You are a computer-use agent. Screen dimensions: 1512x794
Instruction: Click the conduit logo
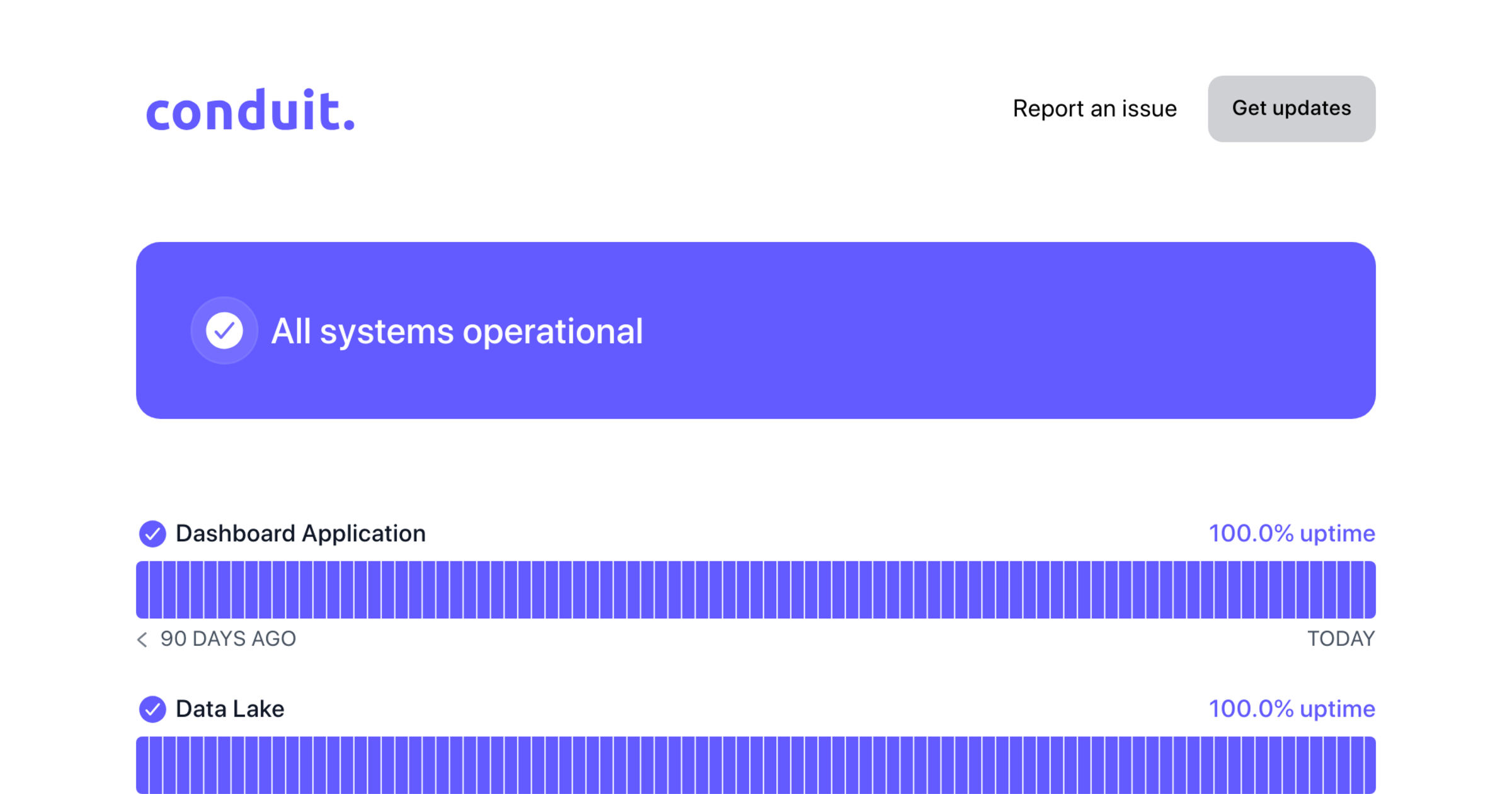(250, 111)
